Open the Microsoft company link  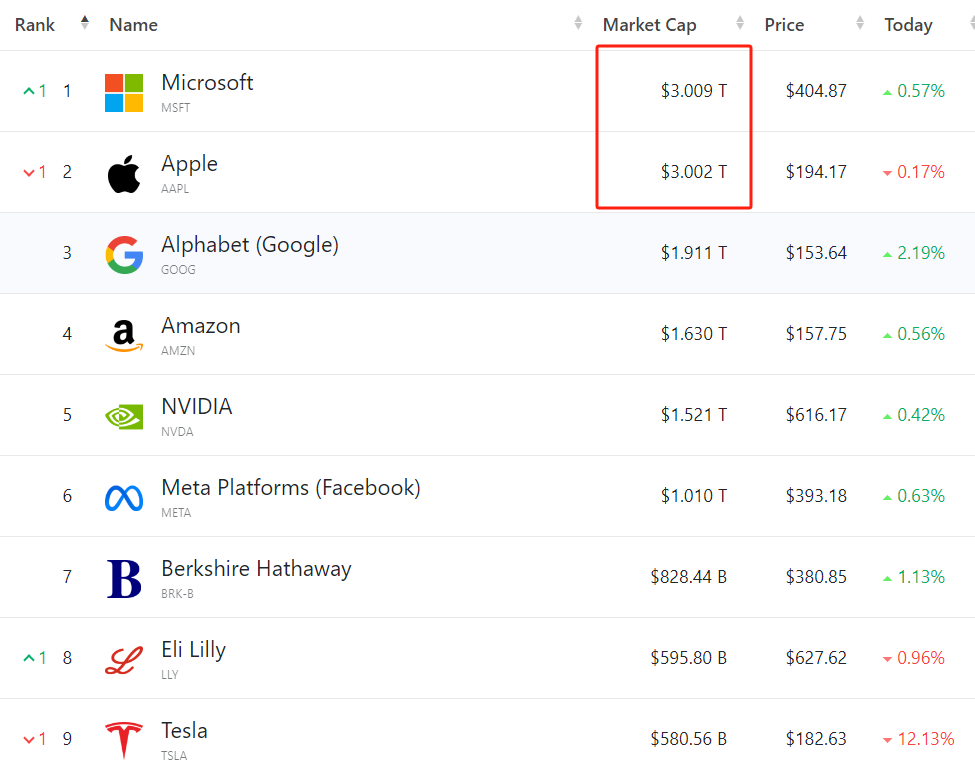click(x=207, y=83)
